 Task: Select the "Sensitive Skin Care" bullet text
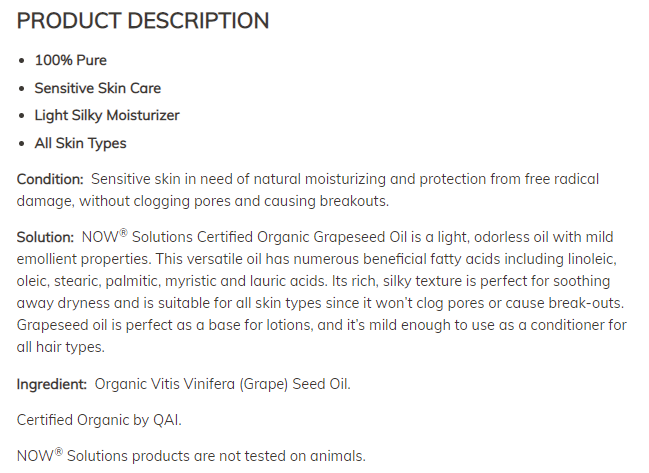[x=97, y=88]
